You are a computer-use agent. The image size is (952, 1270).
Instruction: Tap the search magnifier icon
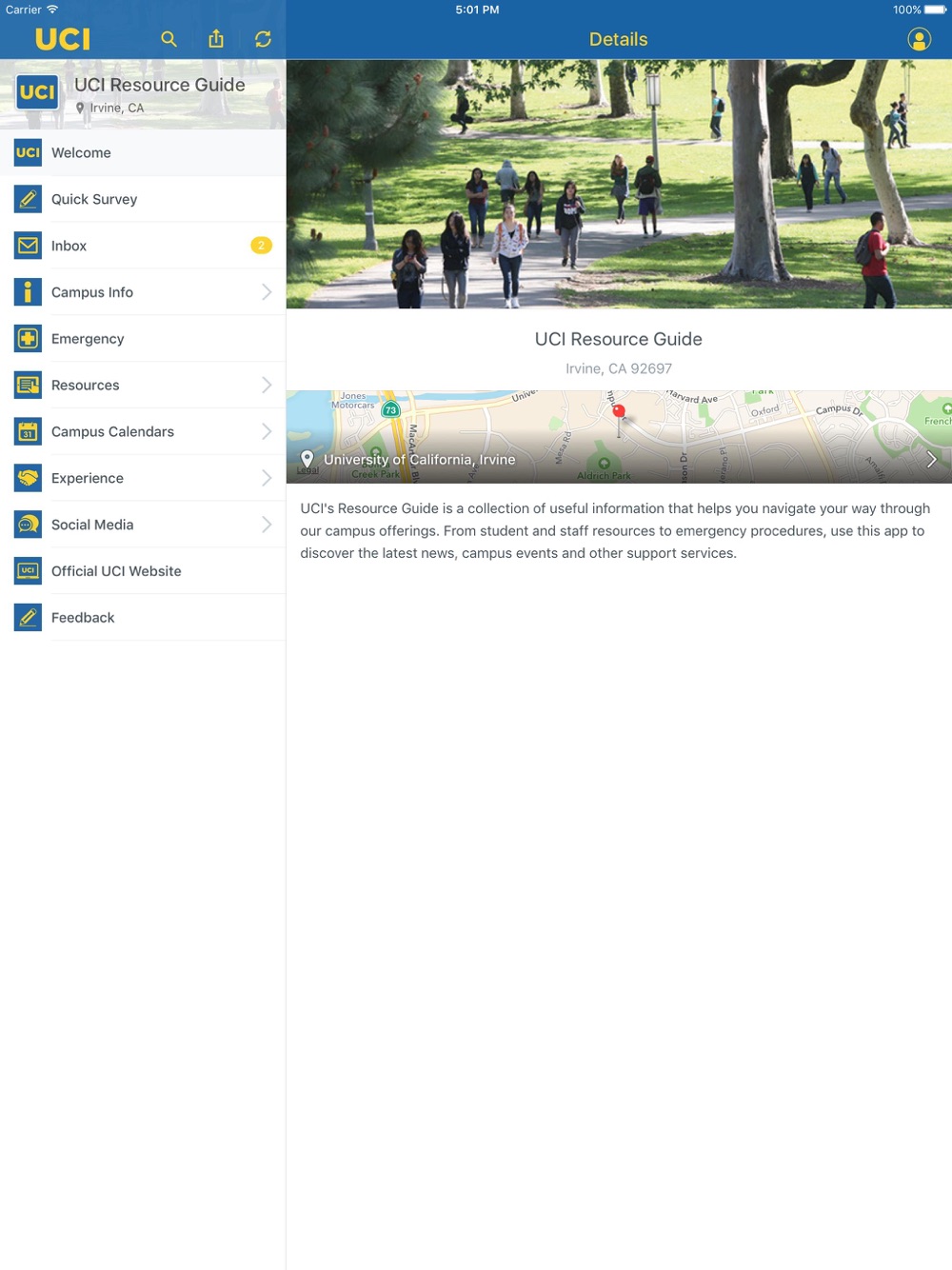pyautogui.click(x=169, y=39)
